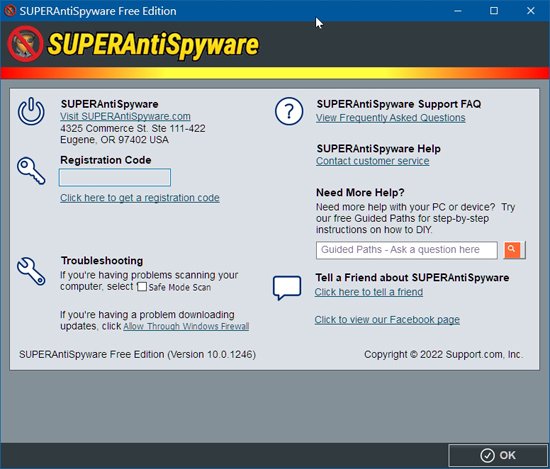The height and width of the screenshot is (469, 550).
Task: Confirm with the OK button
Action: click(498, 455)
